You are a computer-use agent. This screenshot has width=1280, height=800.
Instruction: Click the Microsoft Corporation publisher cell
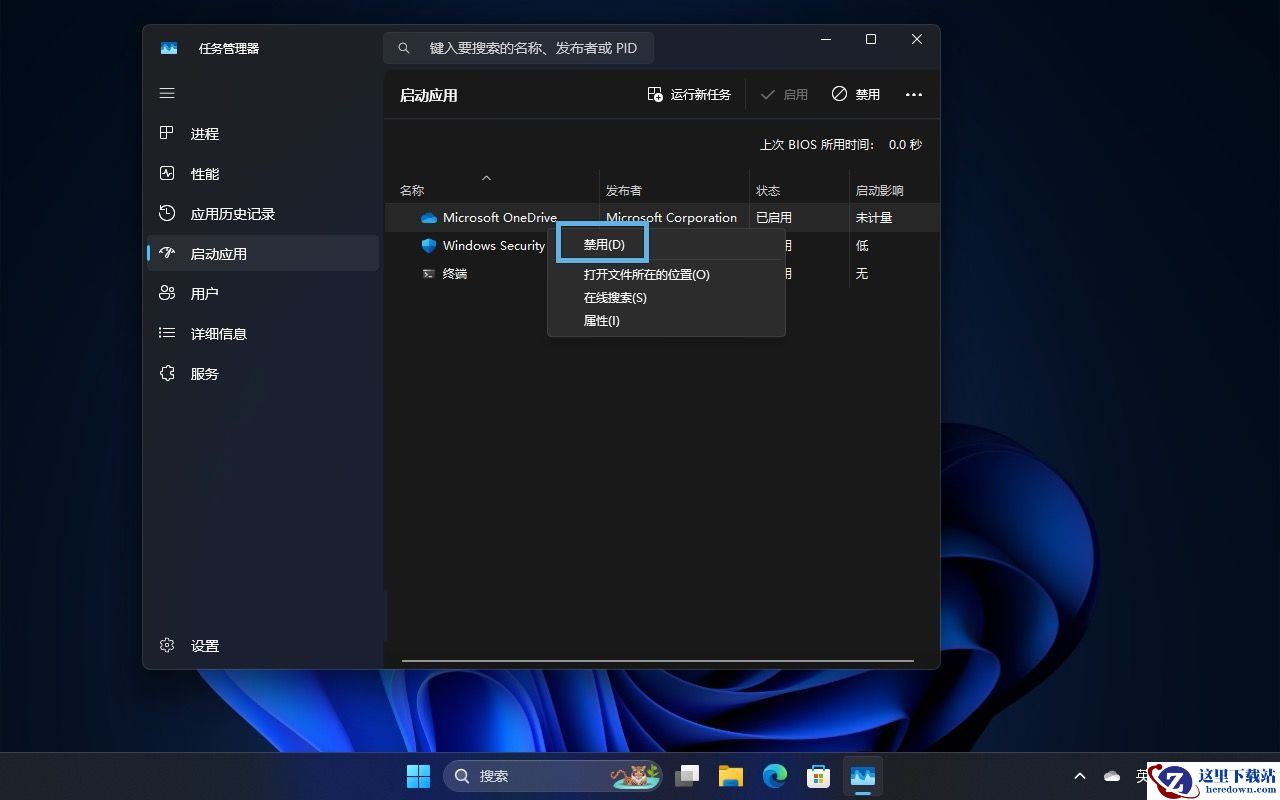[x=671, y=218]
